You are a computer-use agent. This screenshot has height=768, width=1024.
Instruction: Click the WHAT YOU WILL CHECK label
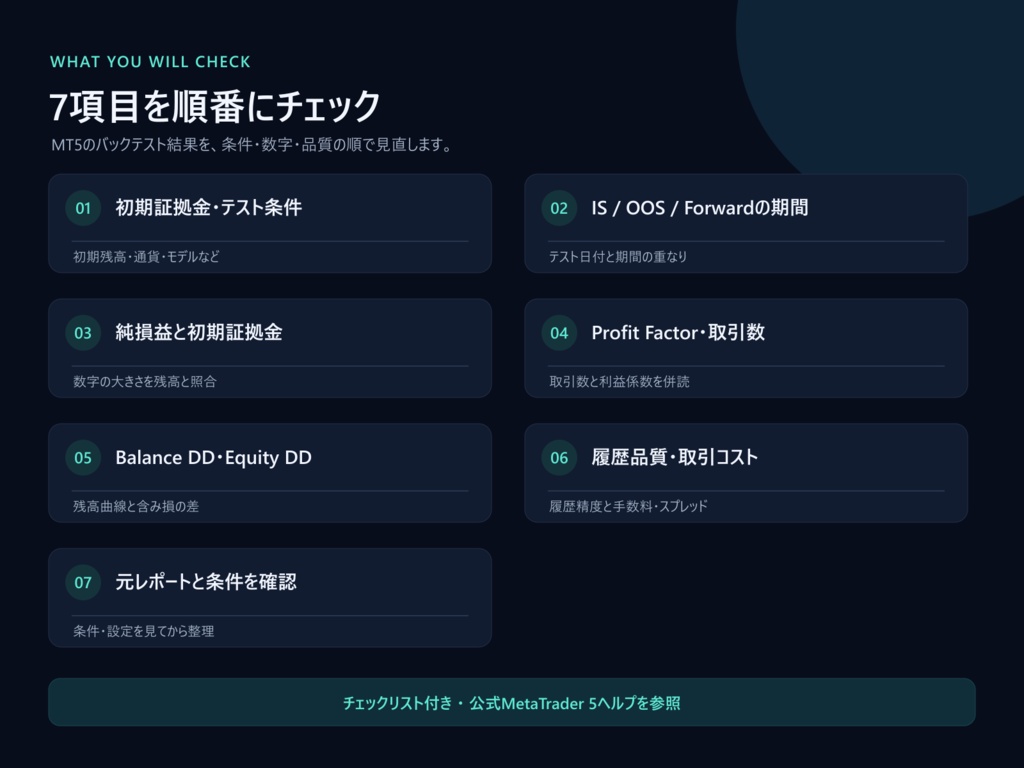pos(150,62)
